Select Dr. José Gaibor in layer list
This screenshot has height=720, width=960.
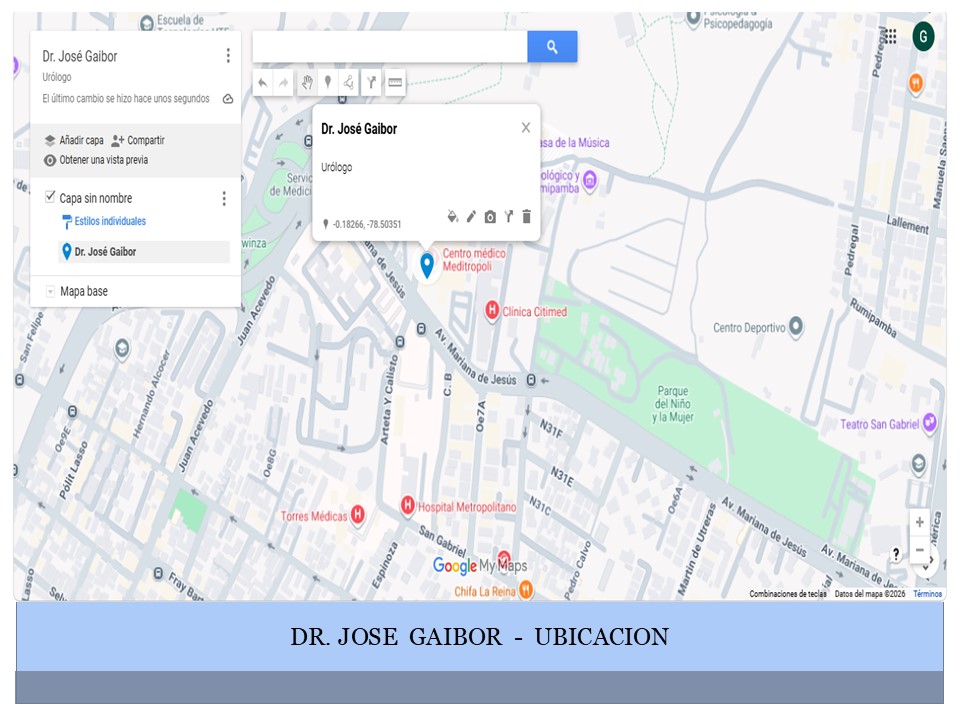coord(144,252)
